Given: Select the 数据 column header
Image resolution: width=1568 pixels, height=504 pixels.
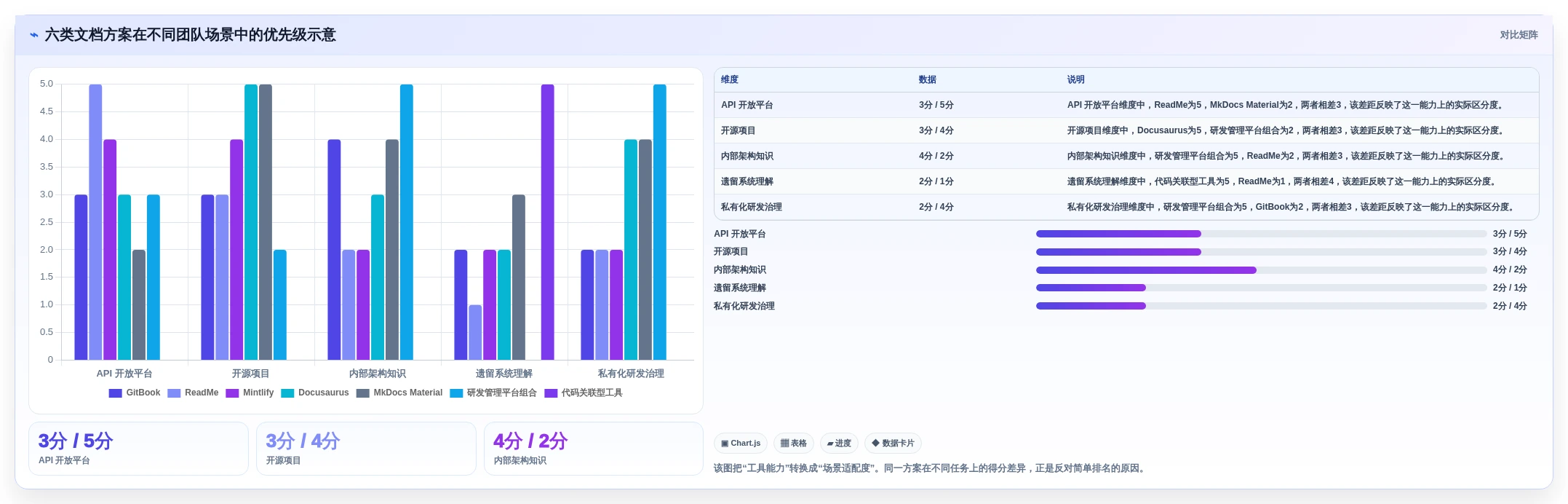Looking at the screenshot, I should 928,80.
